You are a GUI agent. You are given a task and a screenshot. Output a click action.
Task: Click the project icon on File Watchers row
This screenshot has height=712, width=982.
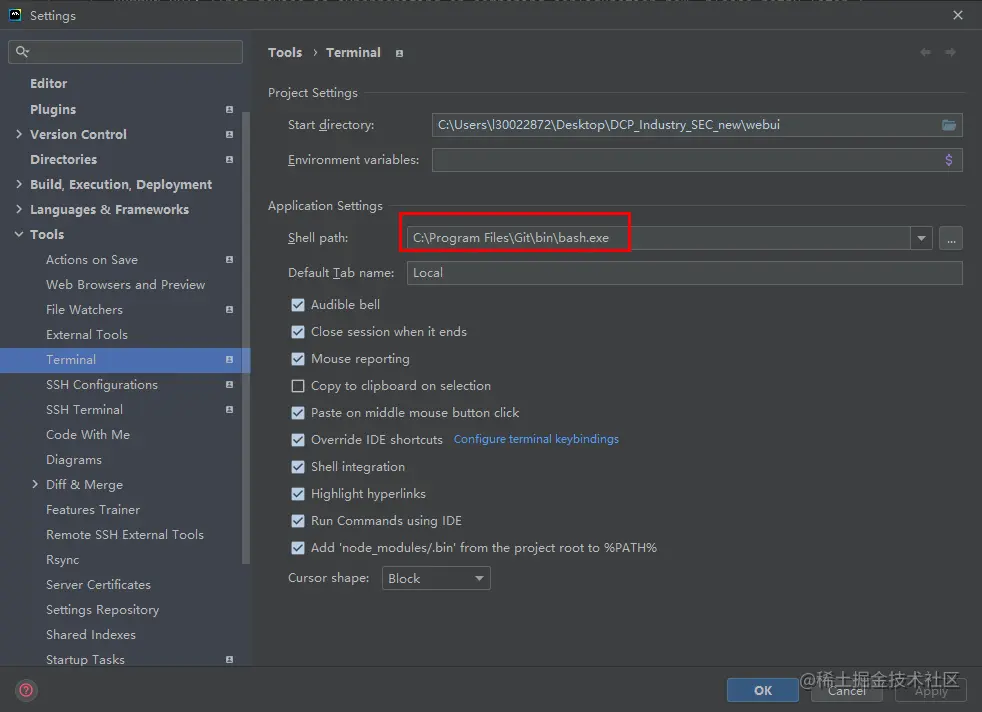(x=229, y=309)
